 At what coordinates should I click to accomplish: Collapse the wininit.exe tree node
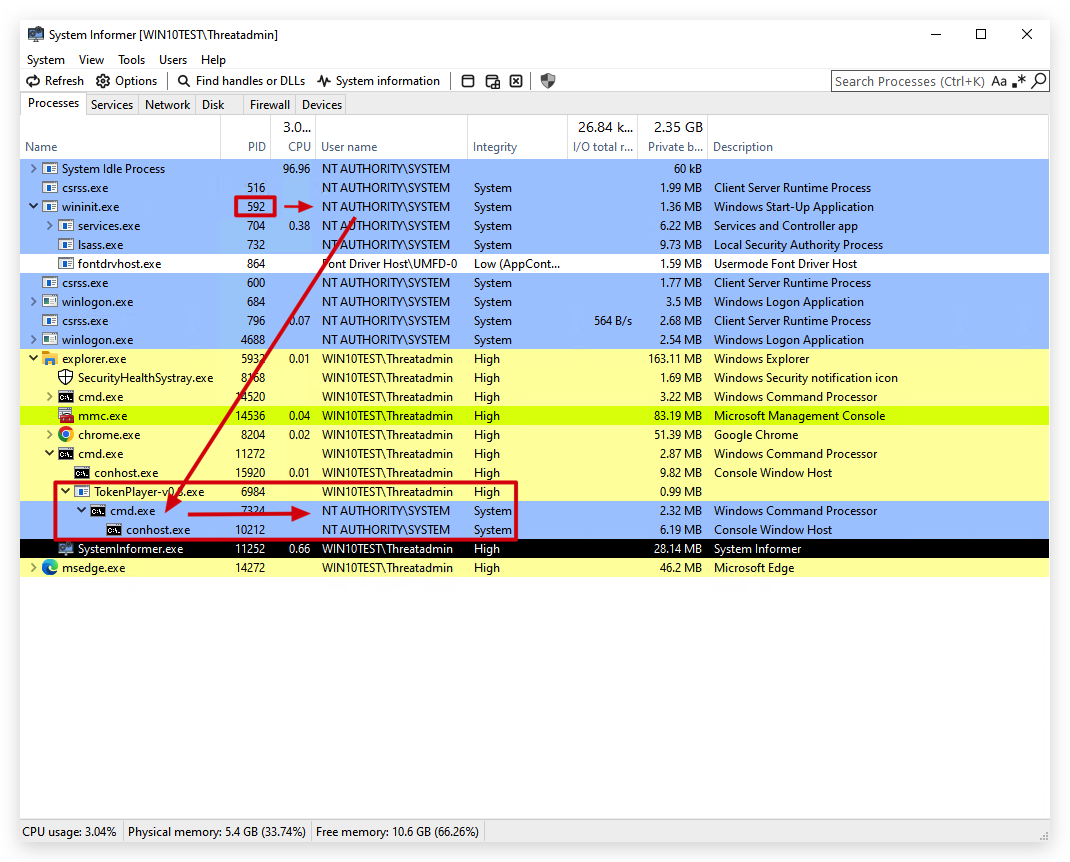tap(33, 206)
